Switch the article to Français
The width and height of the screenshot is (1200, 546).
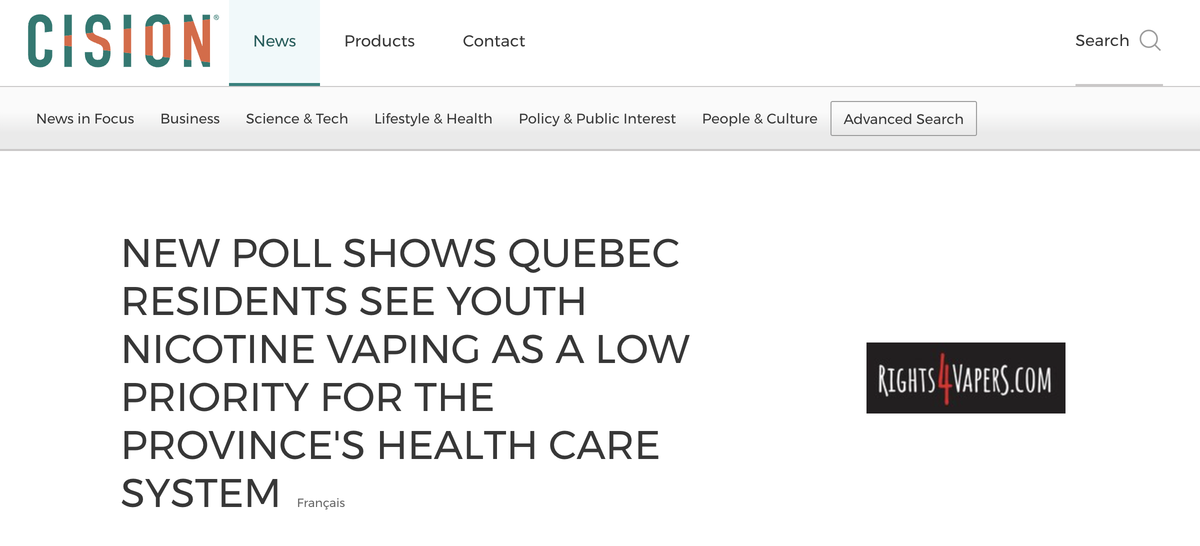coord(321,503)
